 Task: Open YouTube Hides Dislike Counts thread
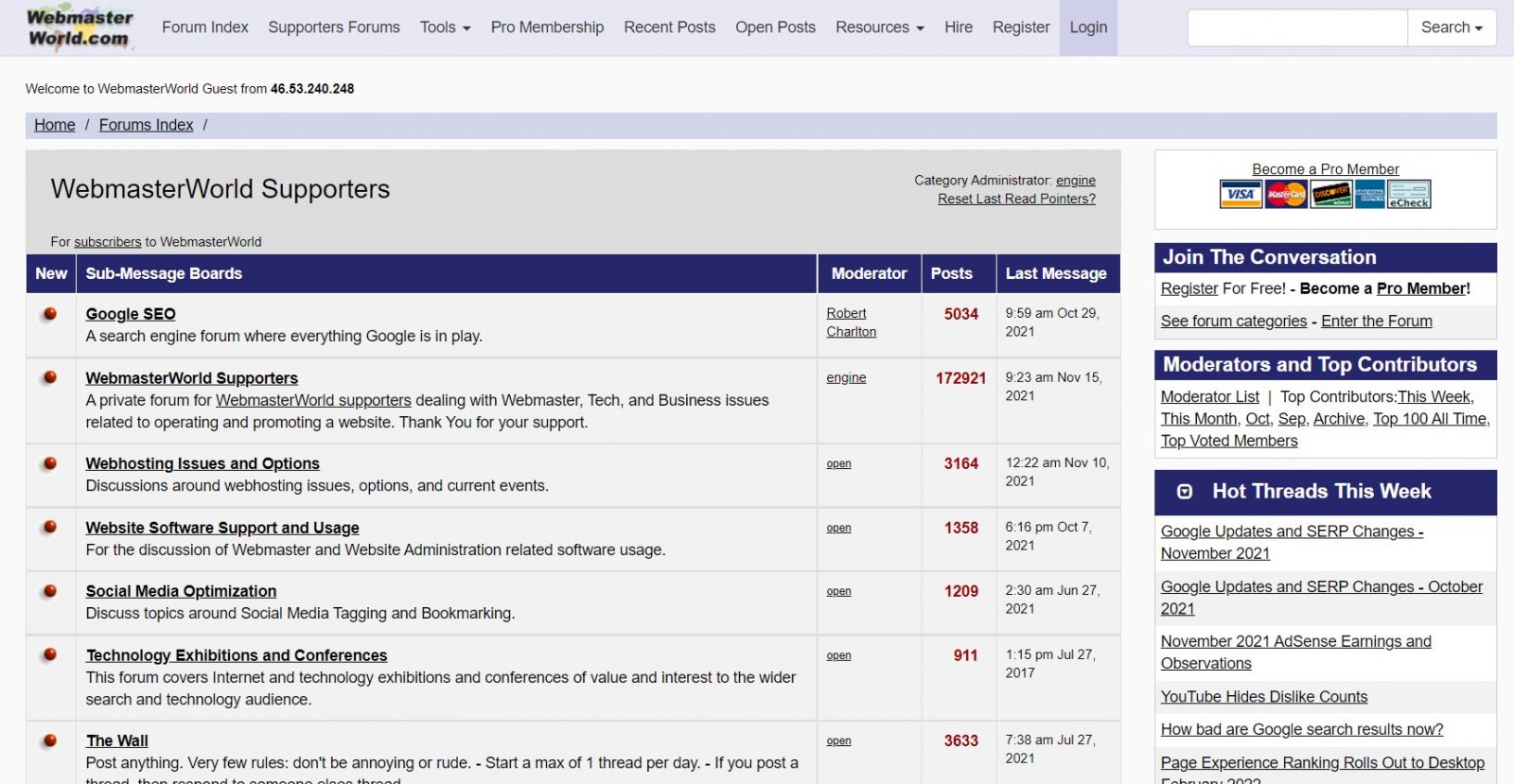(1264, 697)
